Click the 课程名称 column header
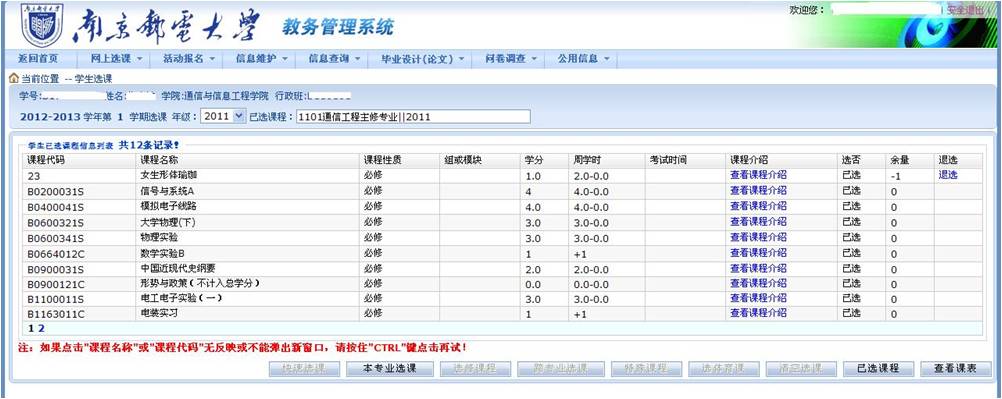The image size is (1002, 399). [158, 159]
